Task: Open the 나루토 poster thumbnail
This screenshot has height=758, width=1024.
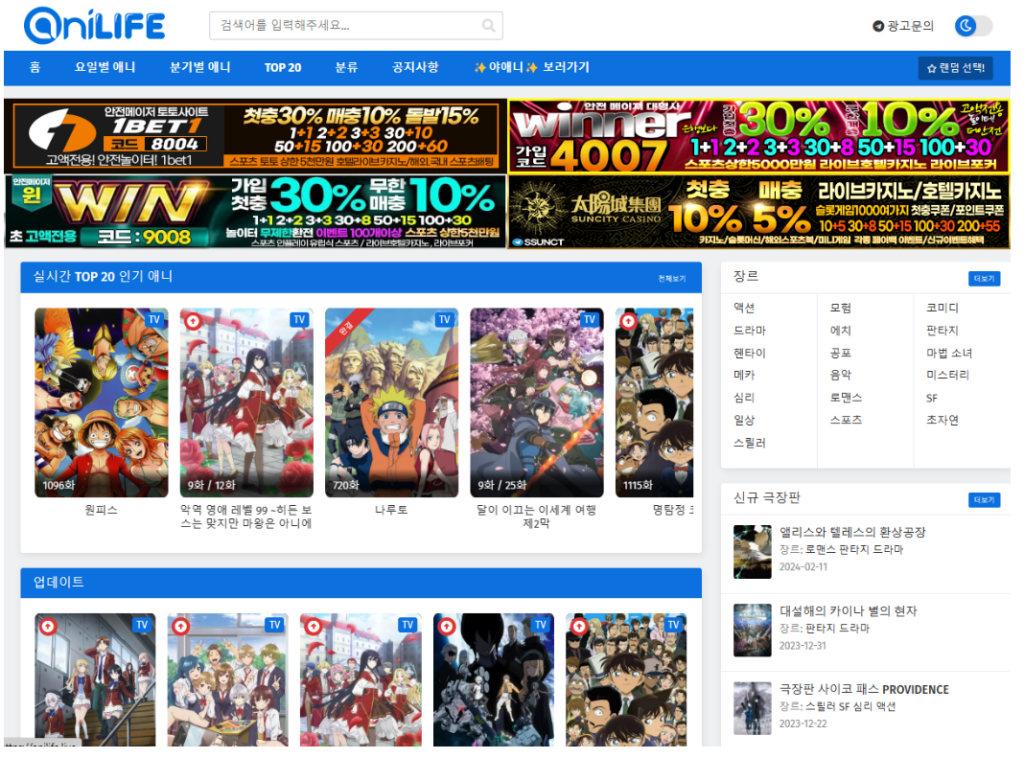Action: pyautogui.click(x=391, y=402)
